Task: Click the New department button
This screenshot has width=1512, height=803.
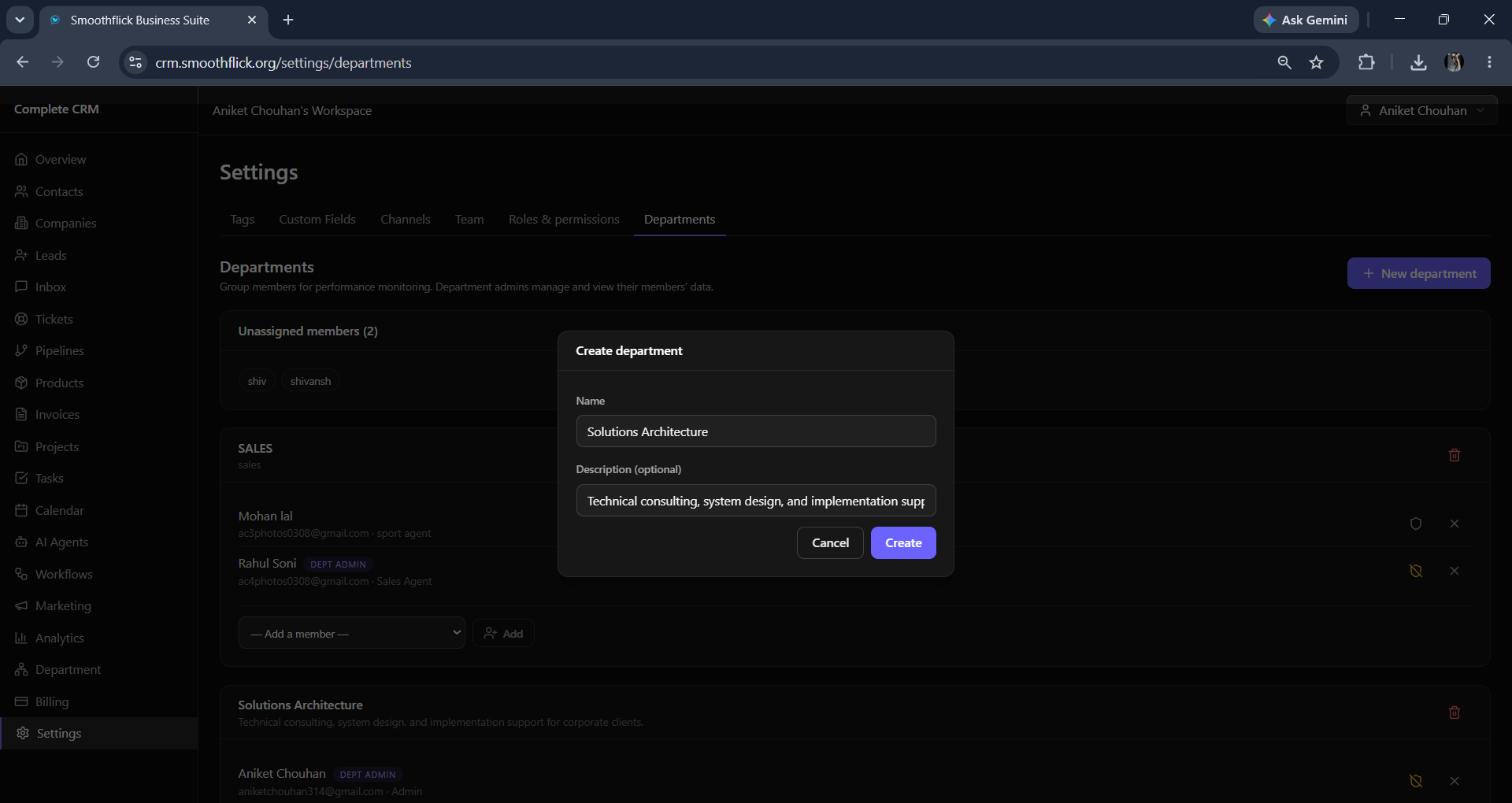Action: pyautogui.click(x=1418, y=273)
